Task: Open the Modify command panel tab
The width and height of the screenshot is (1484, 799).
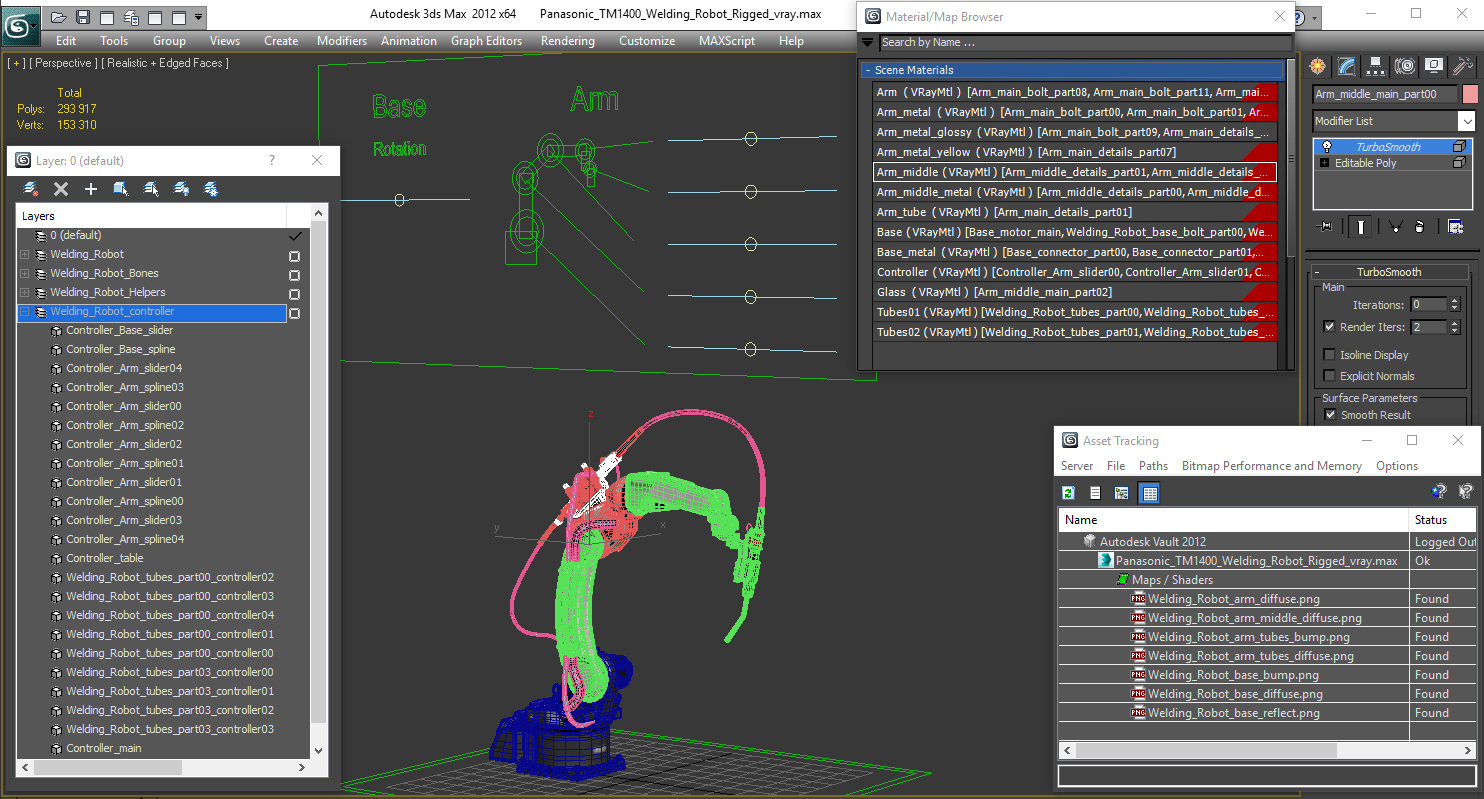Action: [x=1347, y=66]
